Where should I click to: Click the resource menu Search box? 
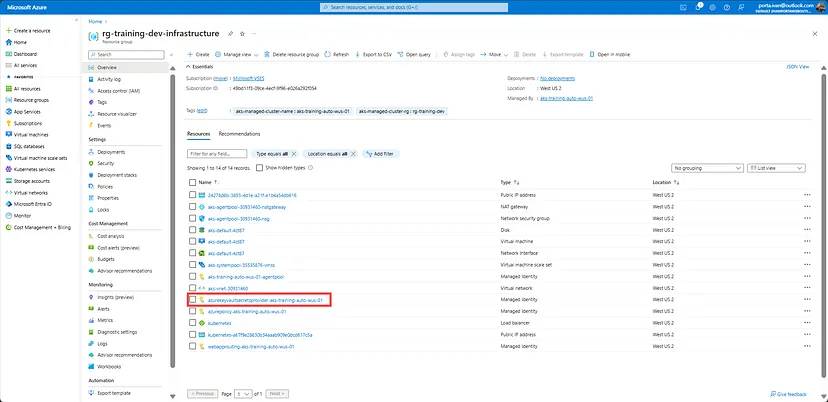click(x=126, y=54)
